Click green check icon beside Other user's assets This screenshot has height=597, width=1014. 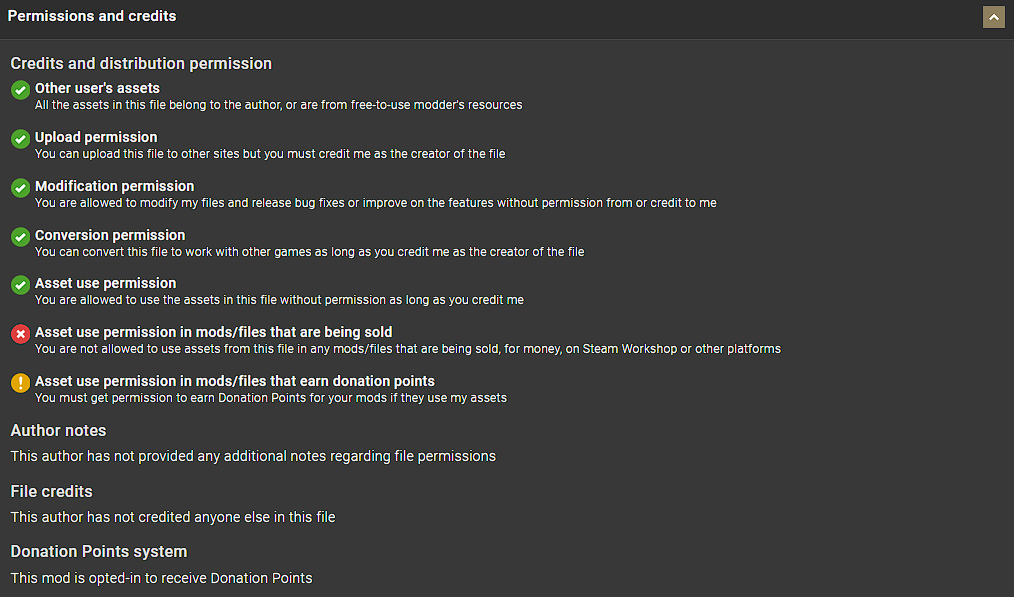20,91
